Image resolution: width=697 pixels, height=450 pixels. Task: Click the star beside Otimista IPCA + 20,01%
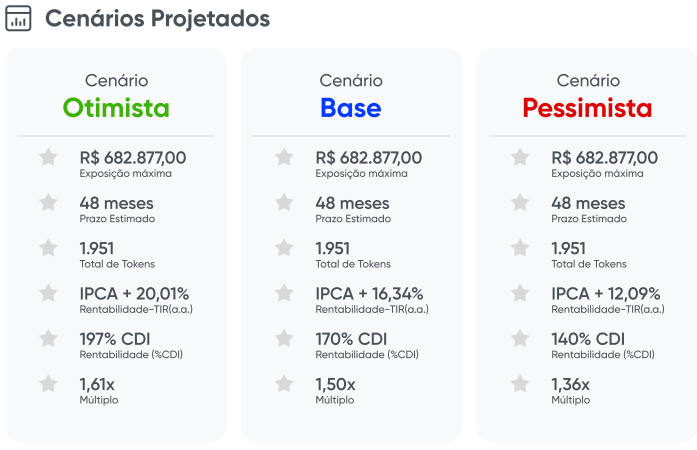[48, 293]
